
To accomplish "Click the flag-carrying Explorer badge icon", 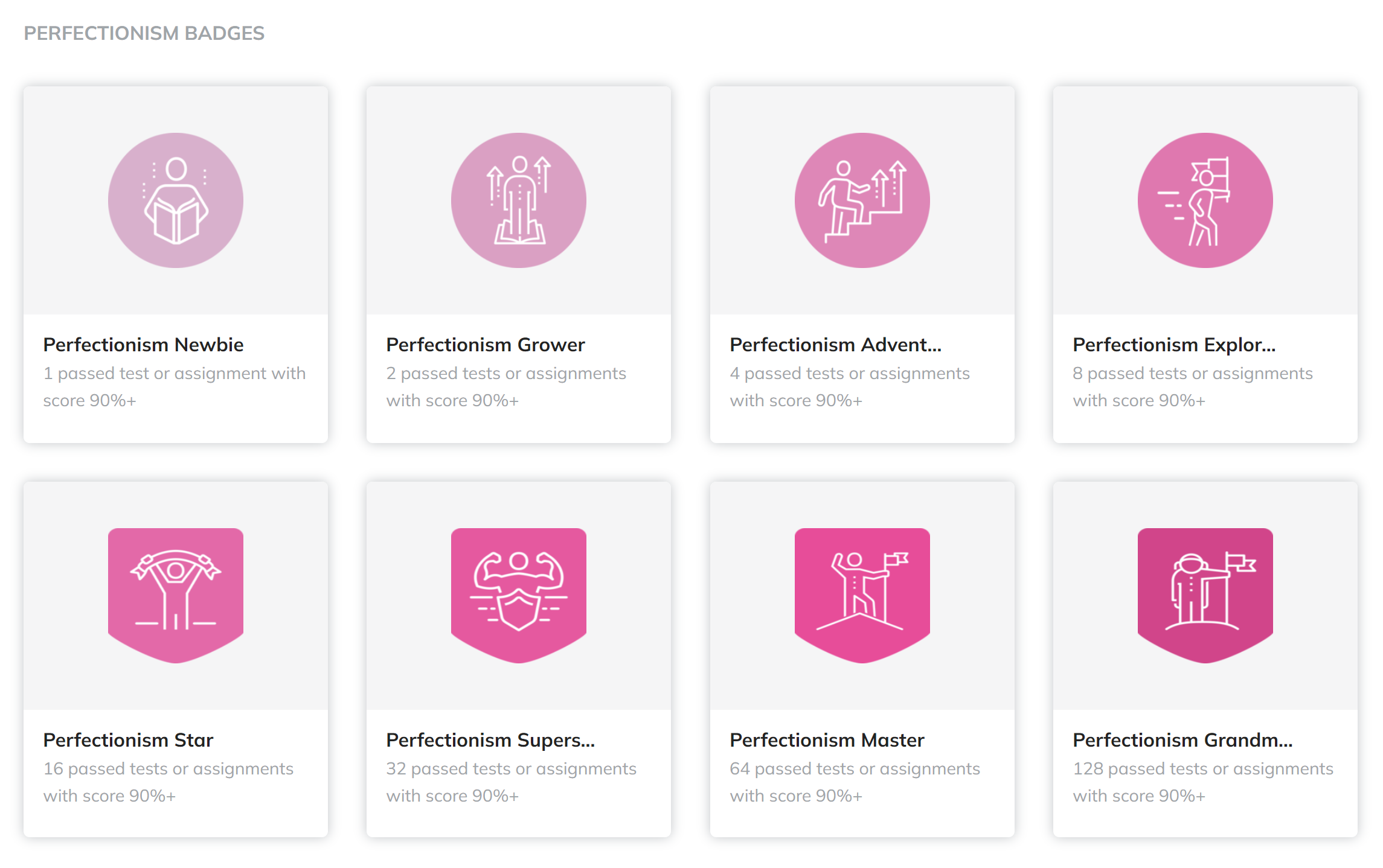I will pos(1205,200).
